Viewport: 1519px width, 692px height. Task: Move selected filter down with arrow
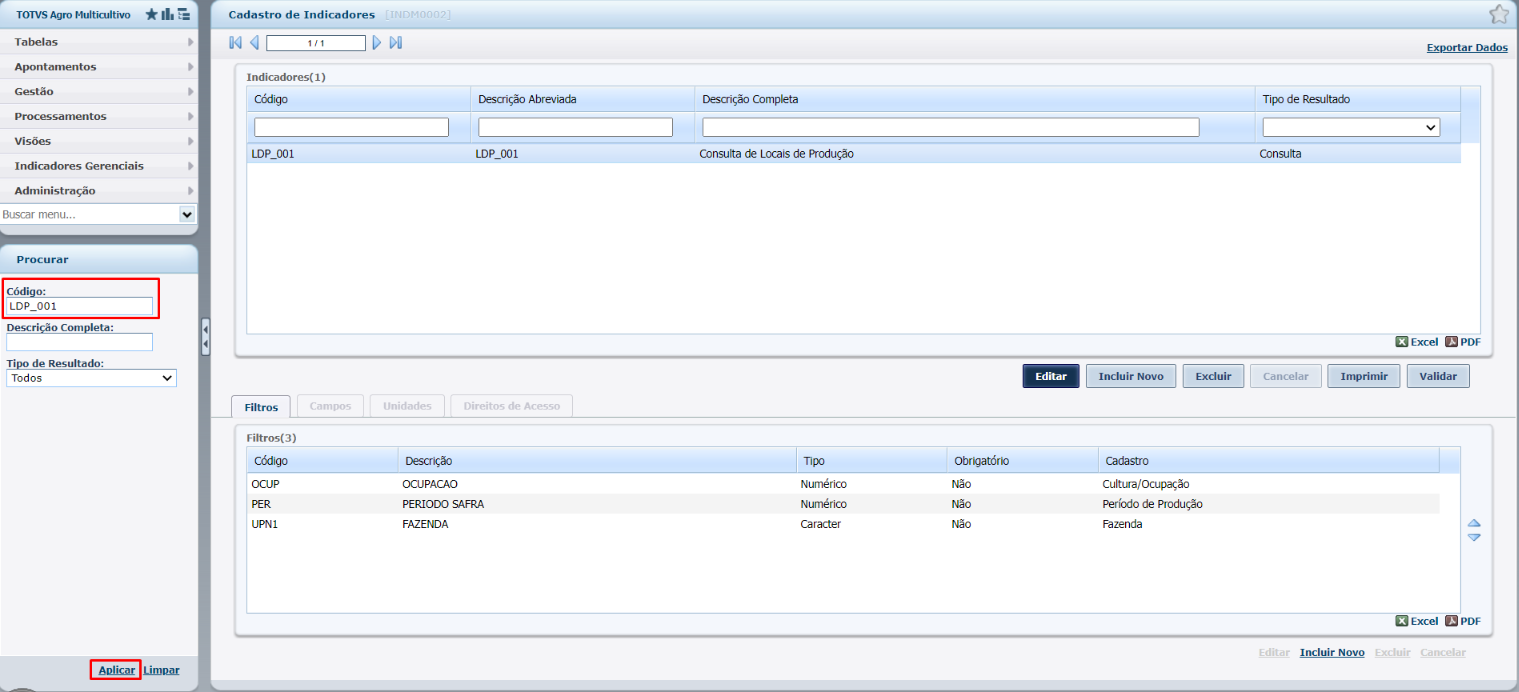tap(1474, 537)
